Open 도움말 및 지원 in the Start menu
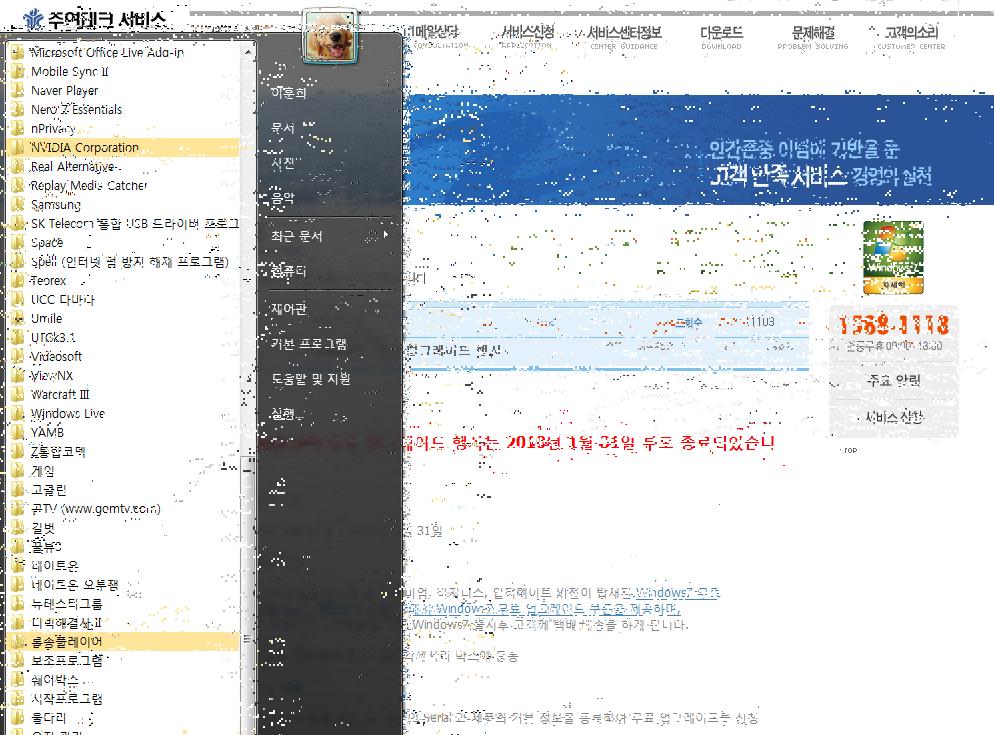This screenshot has width=994, height=735. 311,379
